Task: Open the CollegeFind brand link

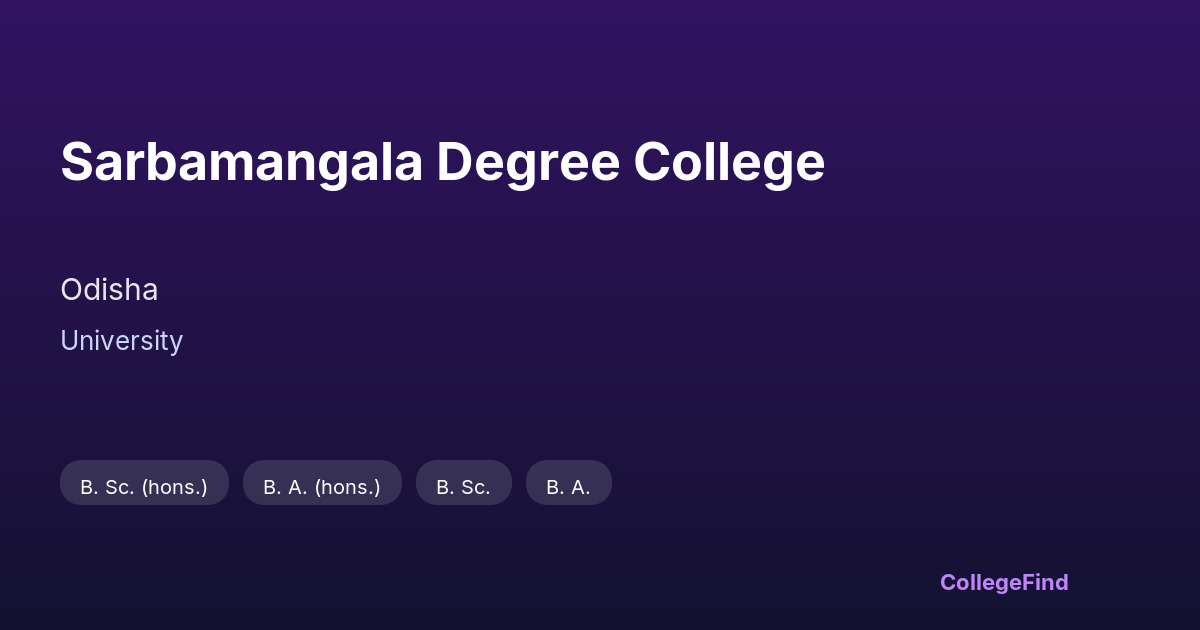Action: tap(1003, 582)
